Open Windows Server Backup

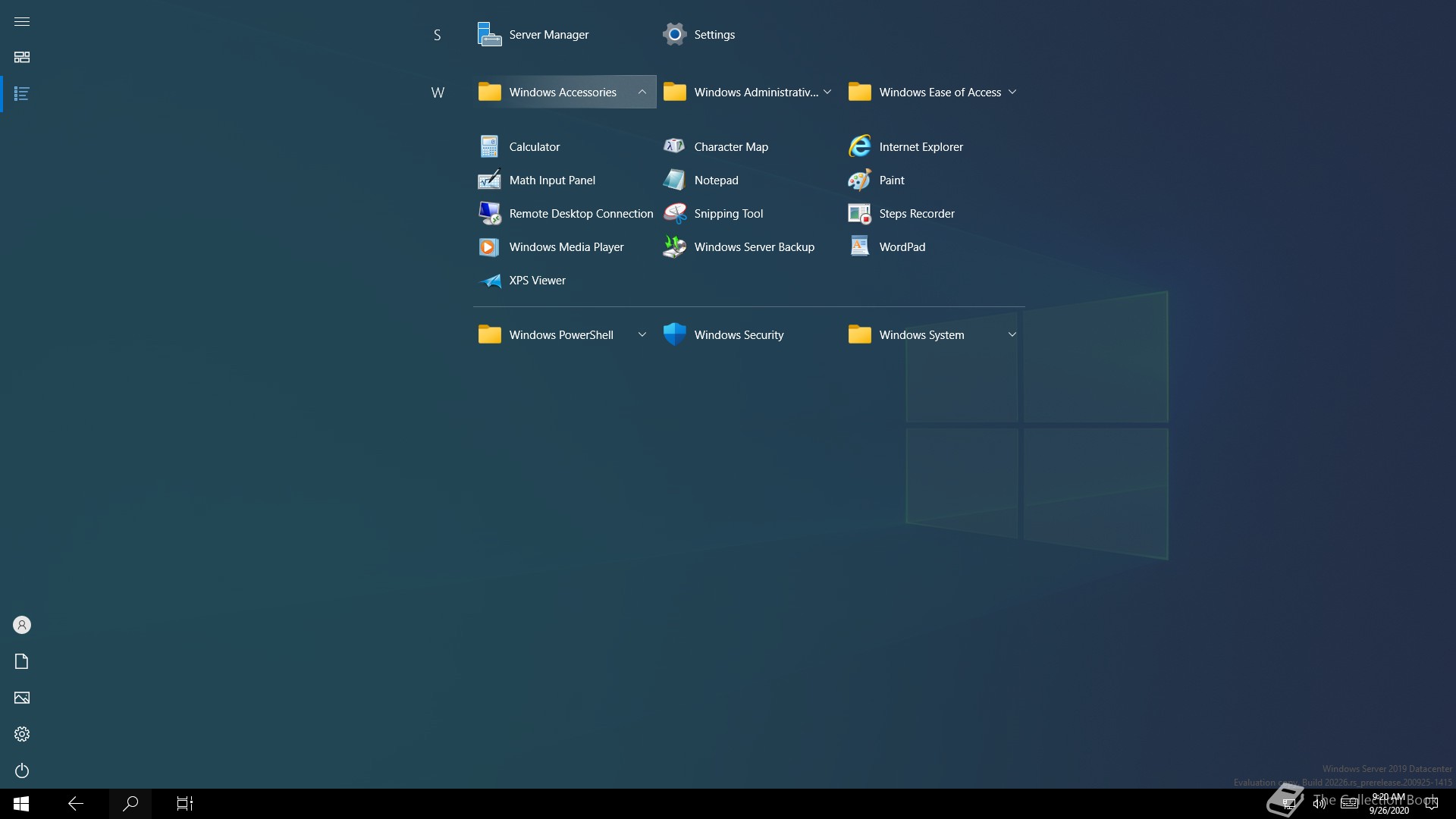coord(749,246)
